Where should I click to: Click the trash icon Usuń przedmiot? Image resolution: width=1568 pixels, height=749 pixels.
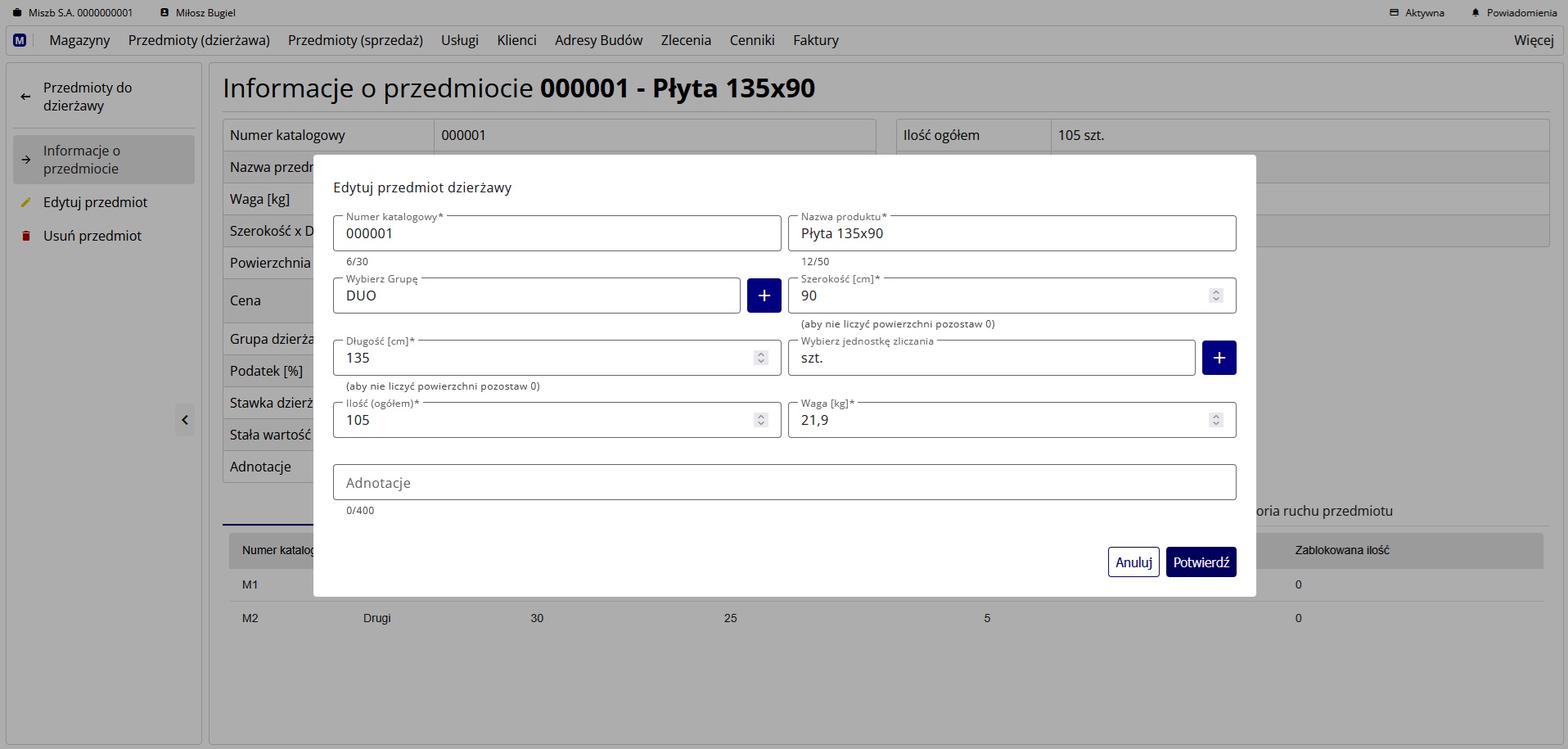tap(27, 236)
